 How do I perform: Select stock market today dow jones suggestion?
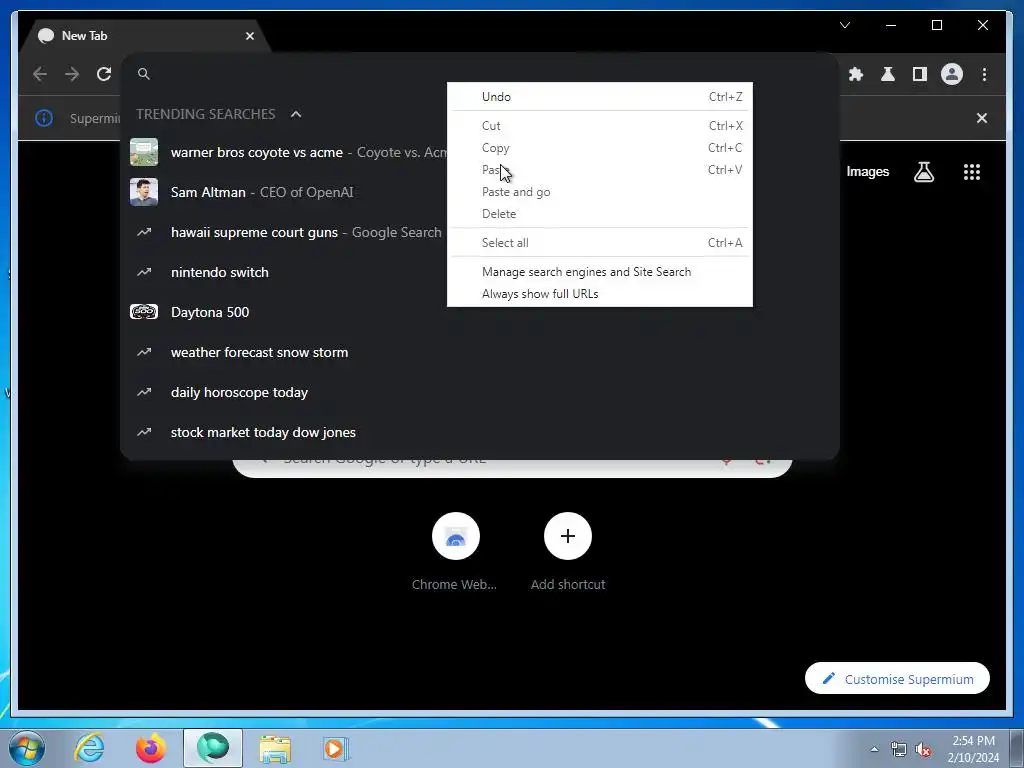coord(479,432)
